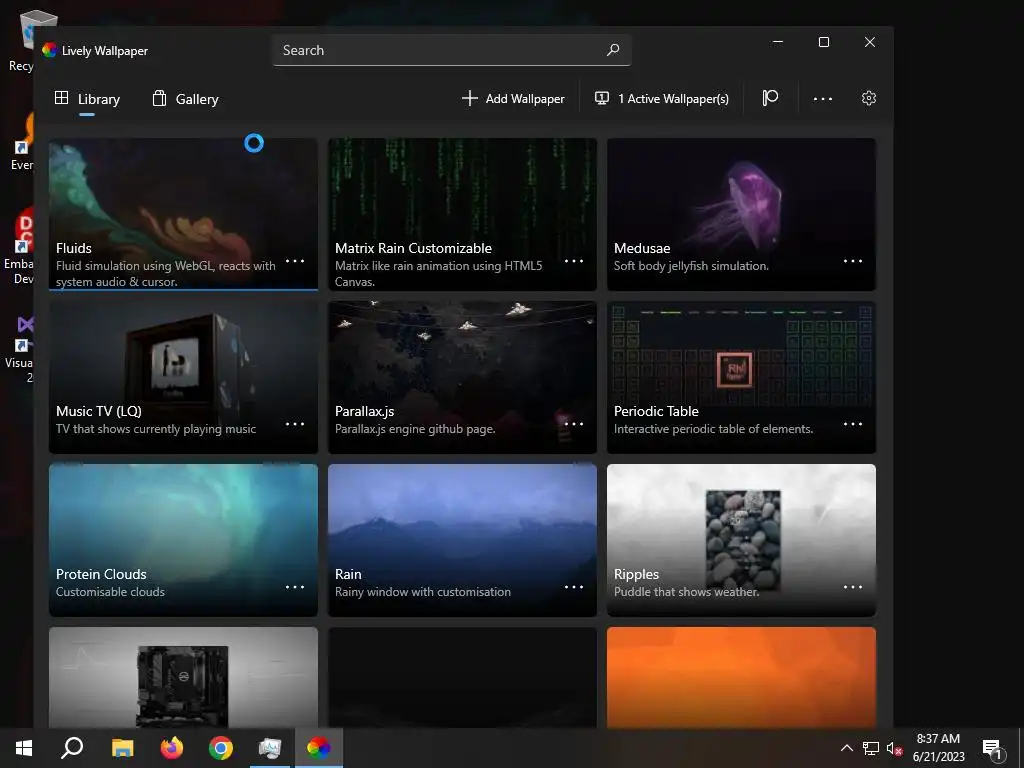This screenshot has height=768, width=1024.
Task: Open more options for Music TV (LQ)
Action: point(295,424)
